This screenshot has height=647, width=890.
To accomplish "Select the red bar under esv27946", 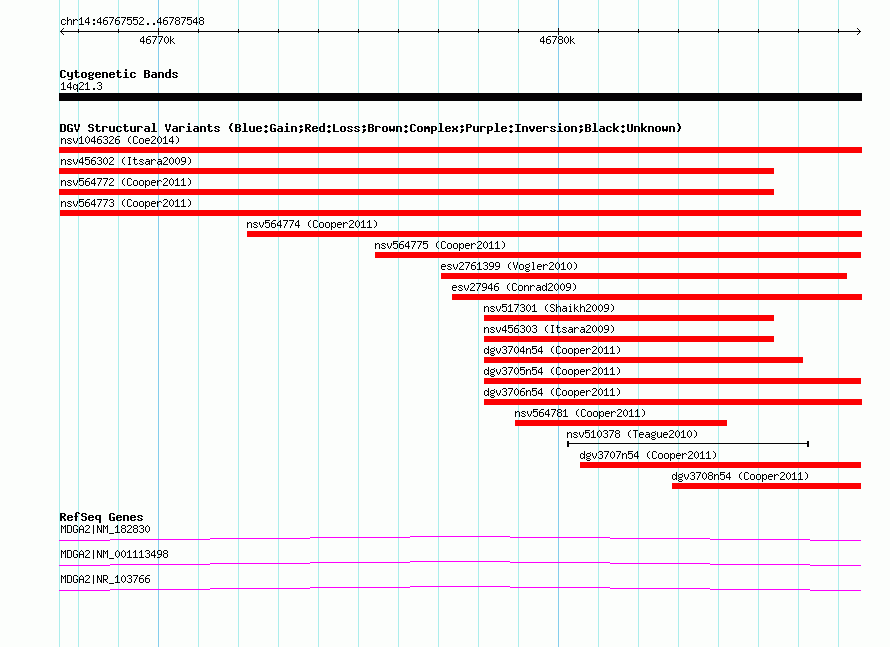I will click(657, 297).
